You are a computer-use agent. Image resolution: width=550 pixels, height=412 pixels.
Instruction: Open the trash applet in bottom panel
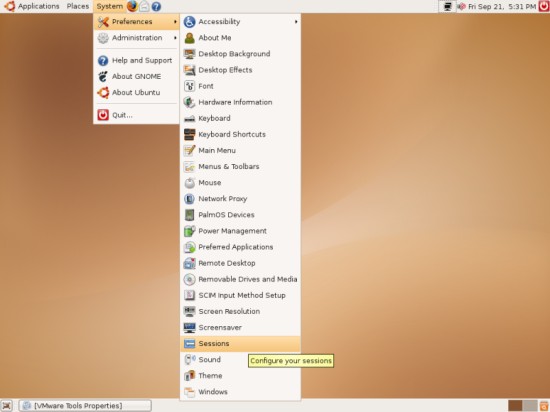(544, 406)
